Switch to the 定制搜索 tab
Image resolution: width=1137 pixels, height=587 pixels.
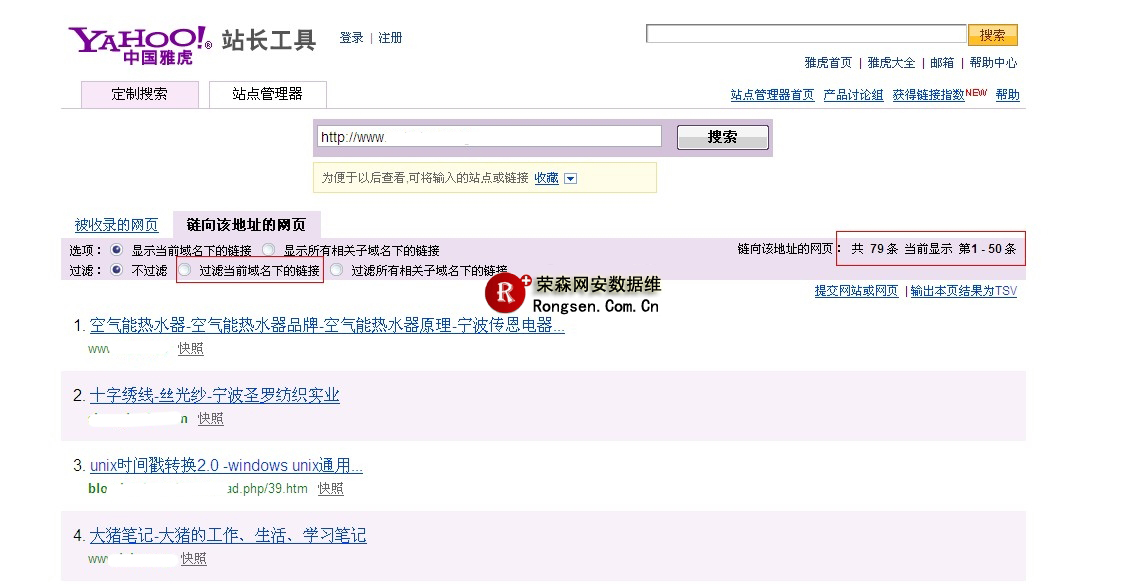[x=140, y=94]
